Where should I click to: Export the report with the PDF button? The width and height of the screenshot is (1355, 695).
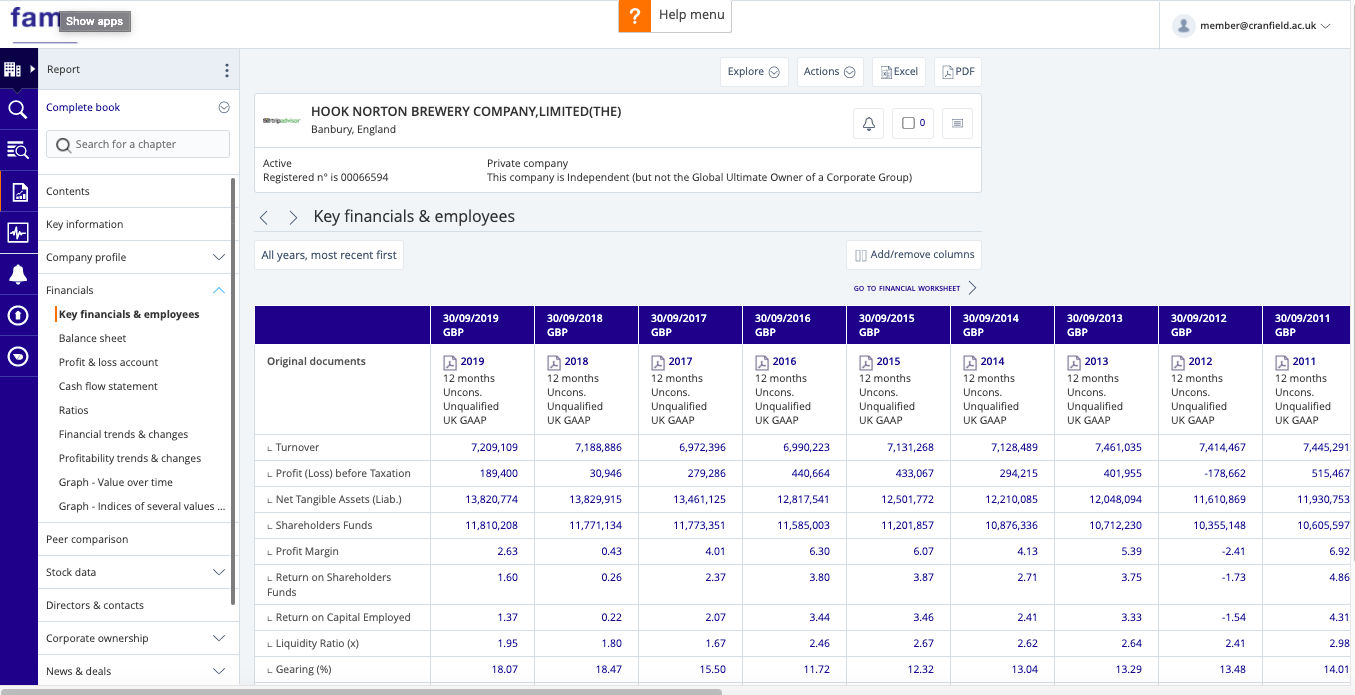[x=957, y=72]
